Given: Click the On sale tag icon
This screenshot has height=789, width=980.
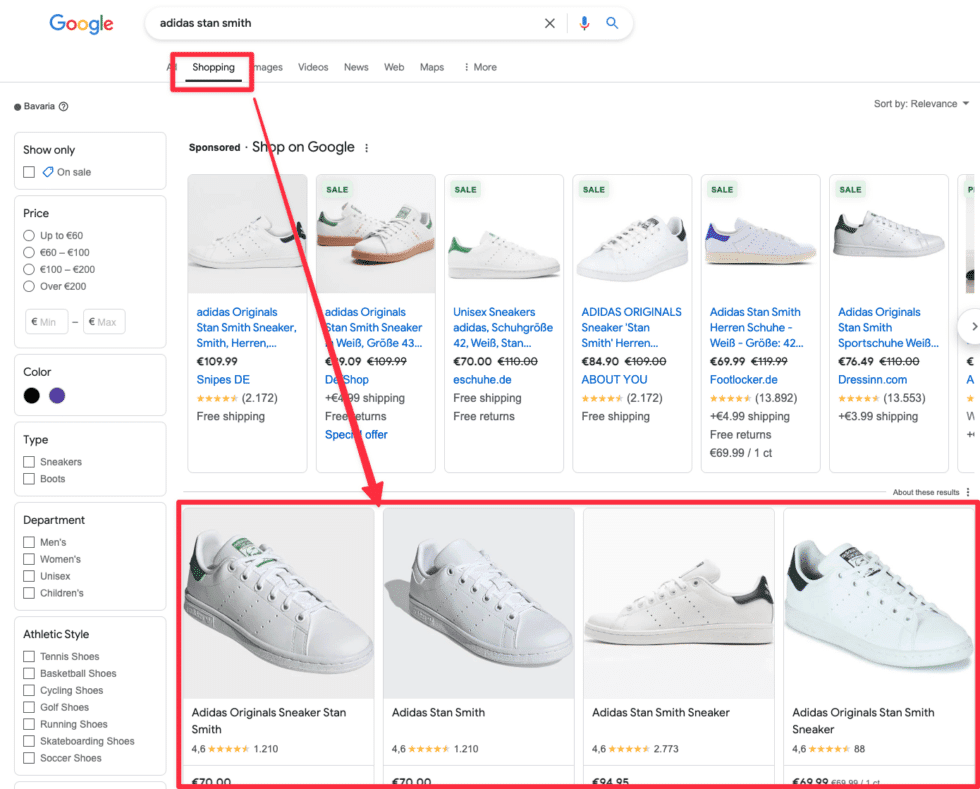Looking at the screenshot, I should [48, 172].
